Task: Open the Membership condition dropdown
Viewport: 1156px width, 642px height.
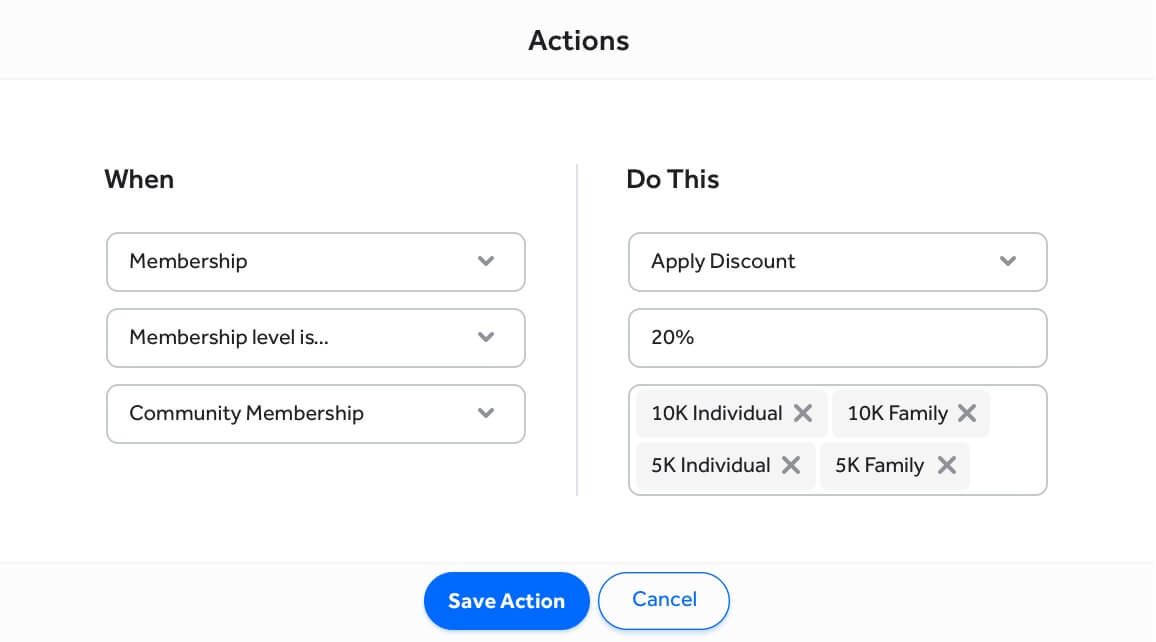Action: click(x=315, y=261)
